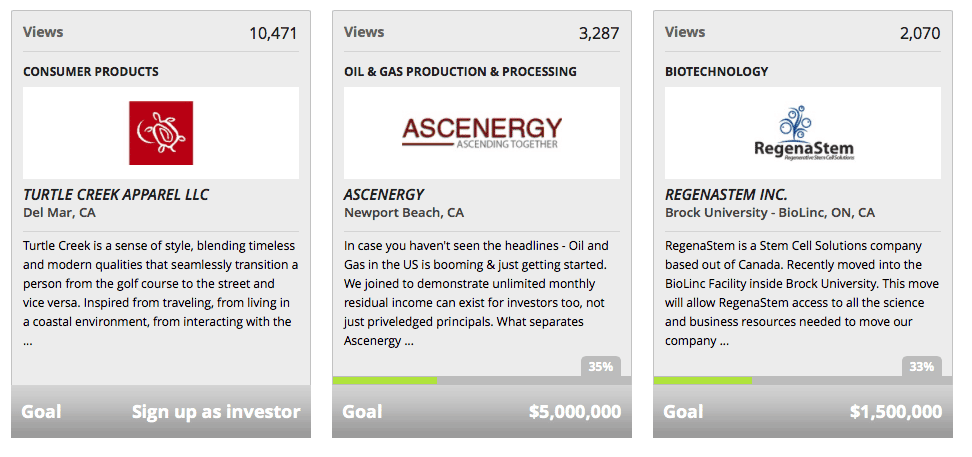Click the Turtle Creek description text
This screenshot has width=972, height=457.
click(x=160, y=293)
